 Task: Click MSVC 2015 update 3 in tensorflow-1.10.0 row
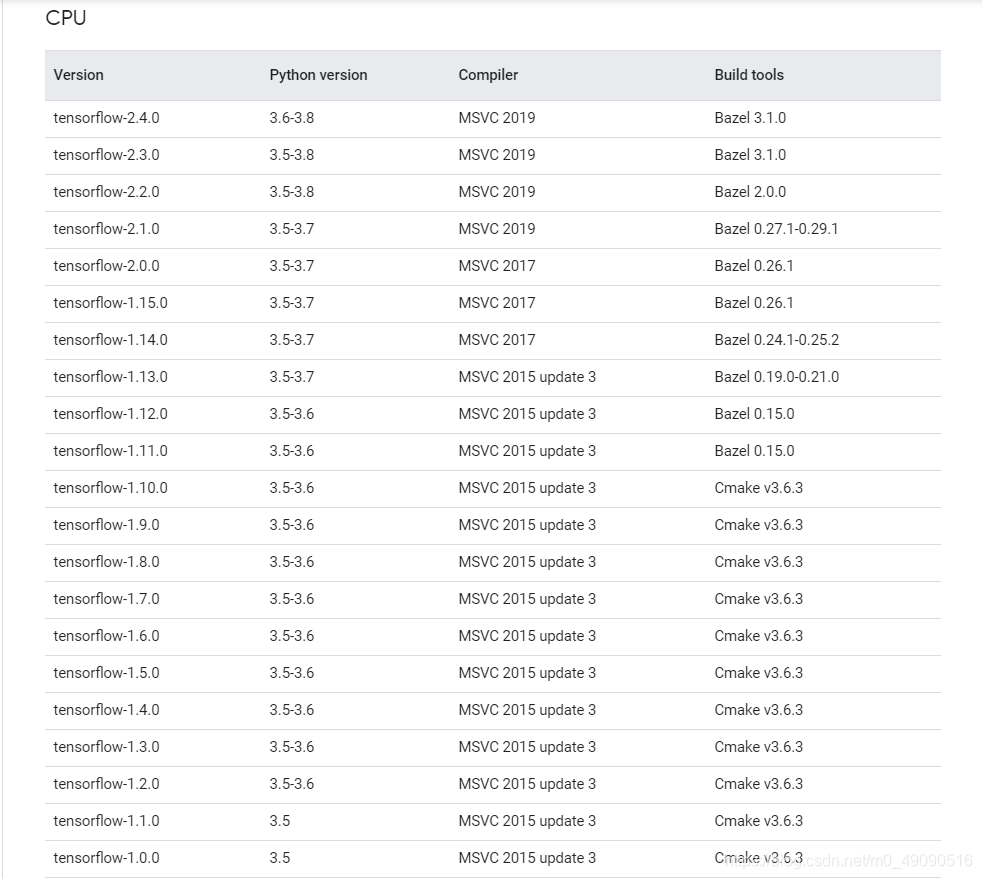point(527,488)
